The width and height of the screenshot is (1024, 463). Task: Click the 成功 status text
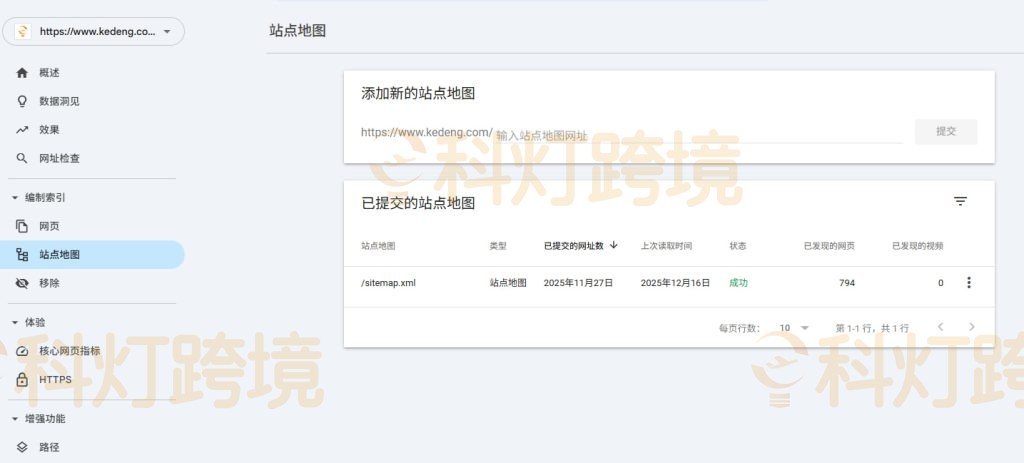(x=739, y=283)
